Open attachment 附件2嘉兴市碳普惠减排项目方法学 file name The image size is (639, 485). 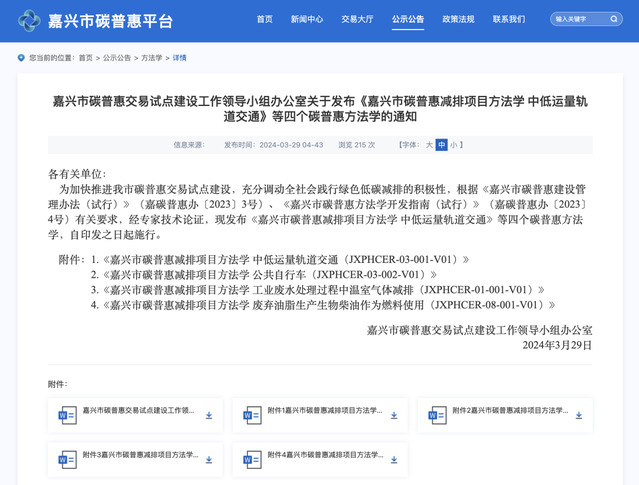click(510, 410)
